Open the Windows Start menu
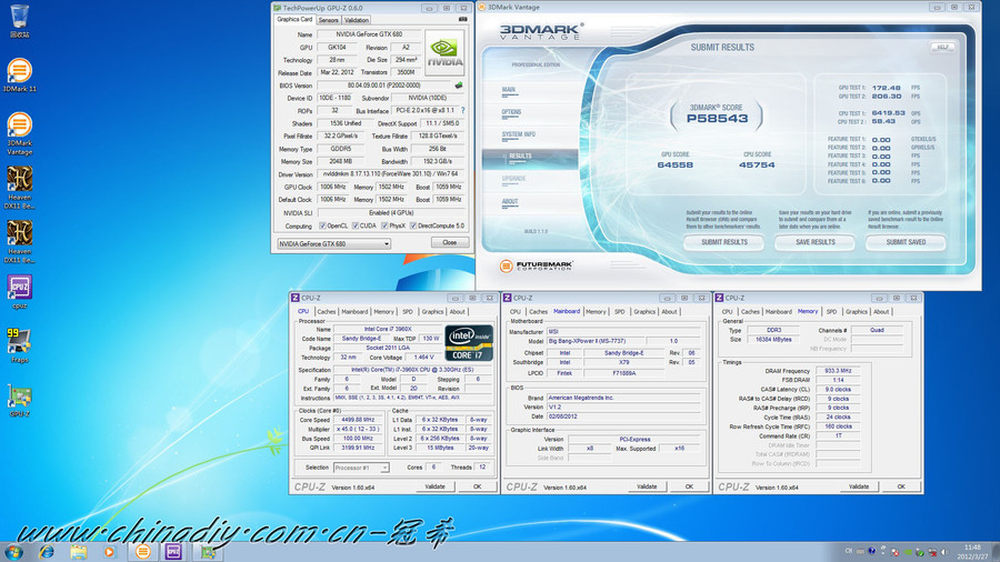 click(x=13, y=552)
